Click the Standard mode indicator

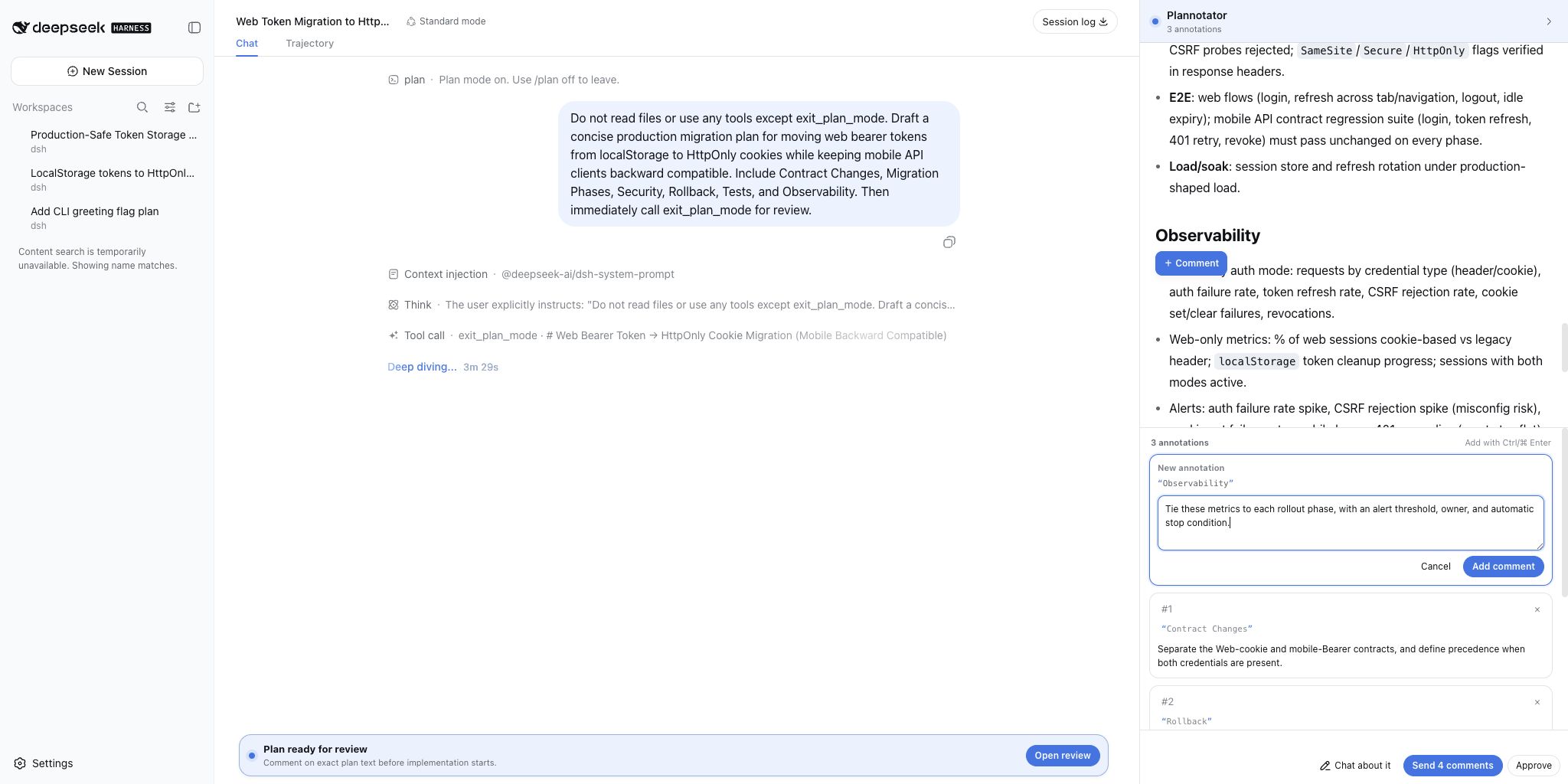(446, 21)
